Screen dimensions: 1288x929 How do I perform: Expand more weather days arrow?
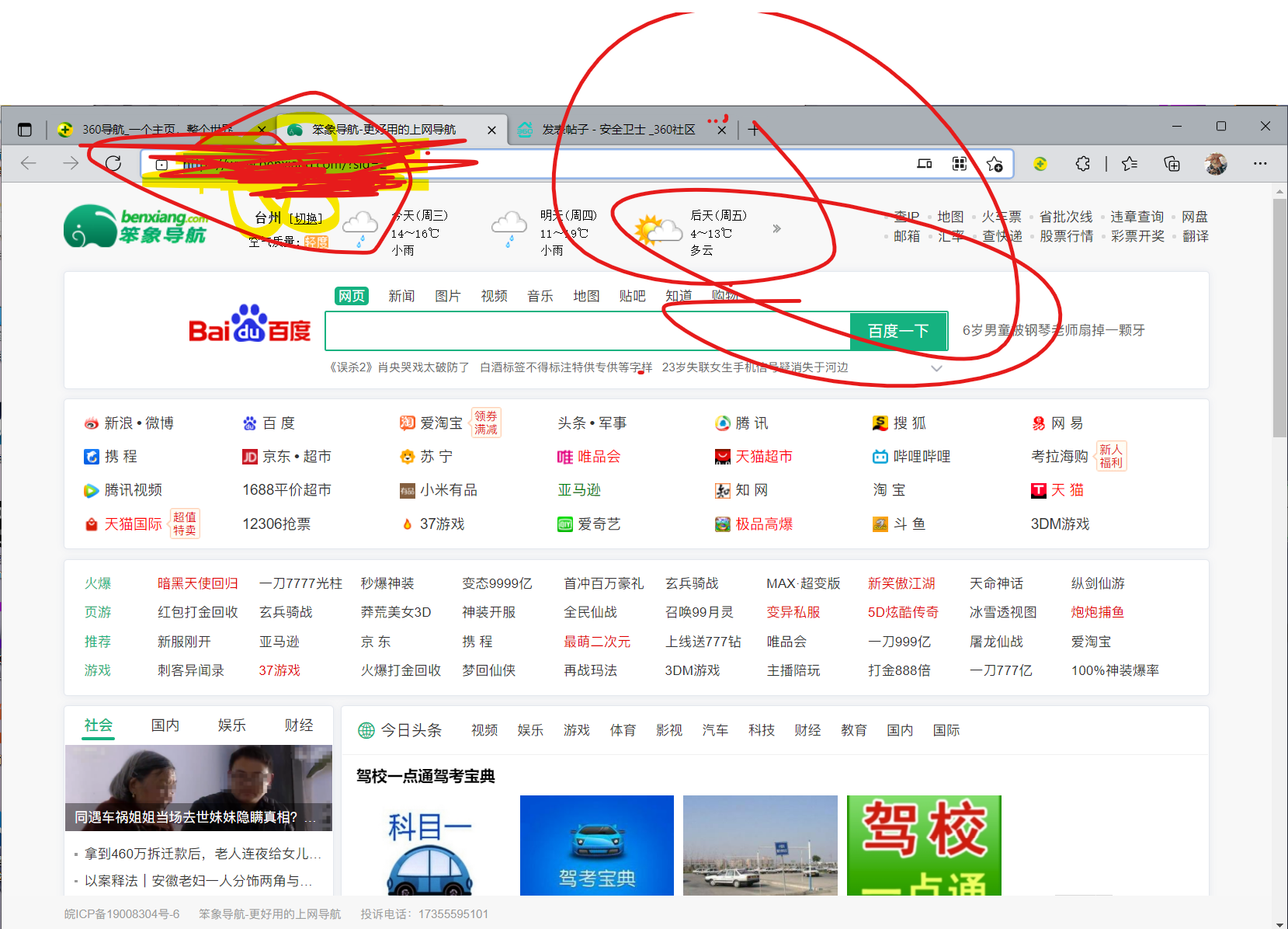[x=776, y=228]
